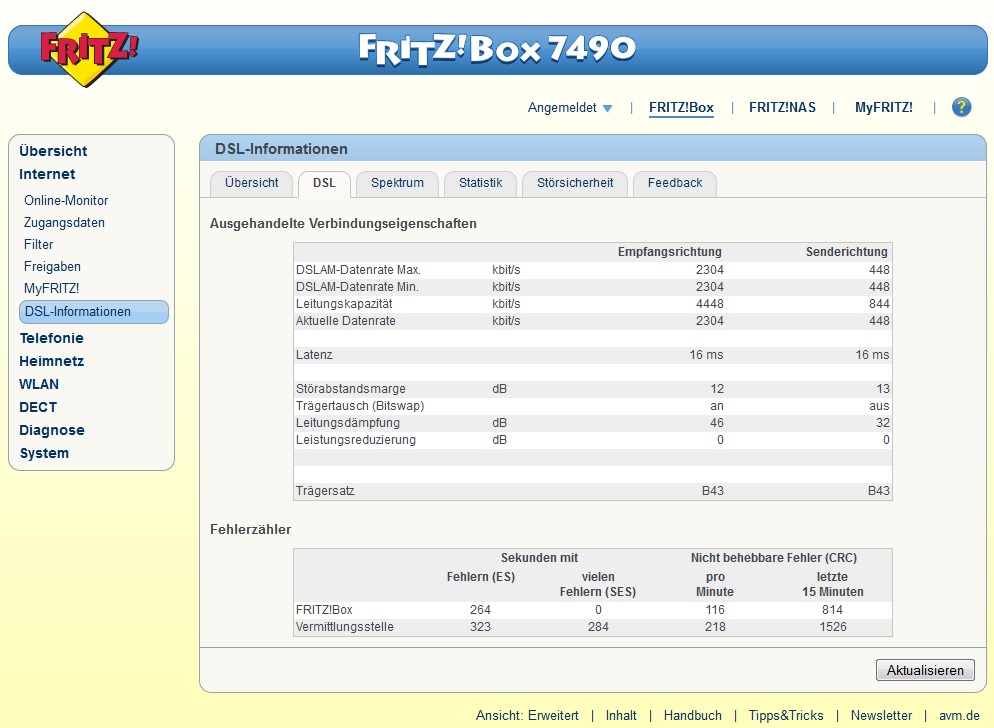Open Online-Monitor in the sidebar
Viewport: 994px width, 728px height.
click(x=66, y=200)
